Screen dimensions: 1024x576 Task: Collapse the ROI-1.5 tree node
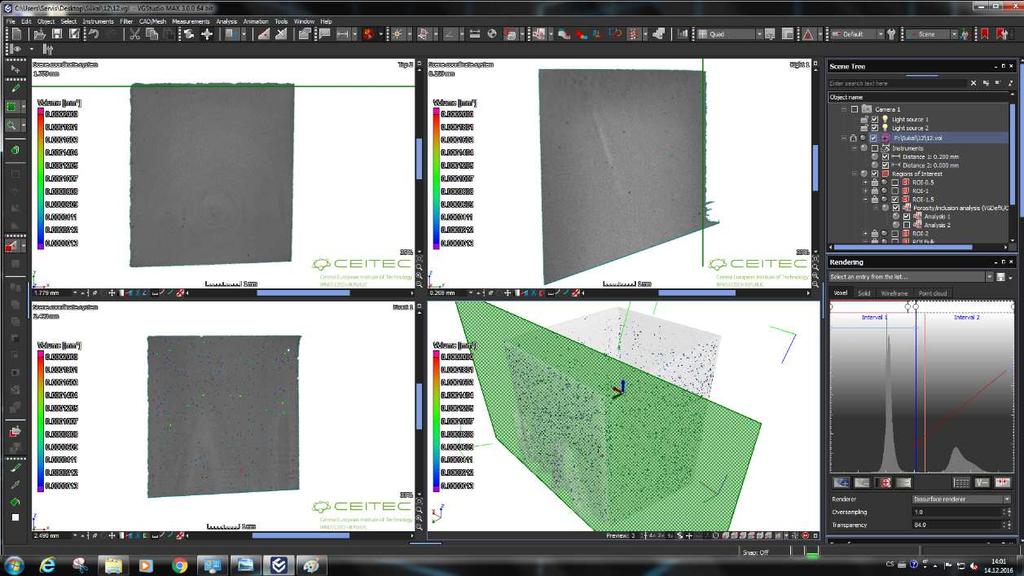(x=865, y=199)
